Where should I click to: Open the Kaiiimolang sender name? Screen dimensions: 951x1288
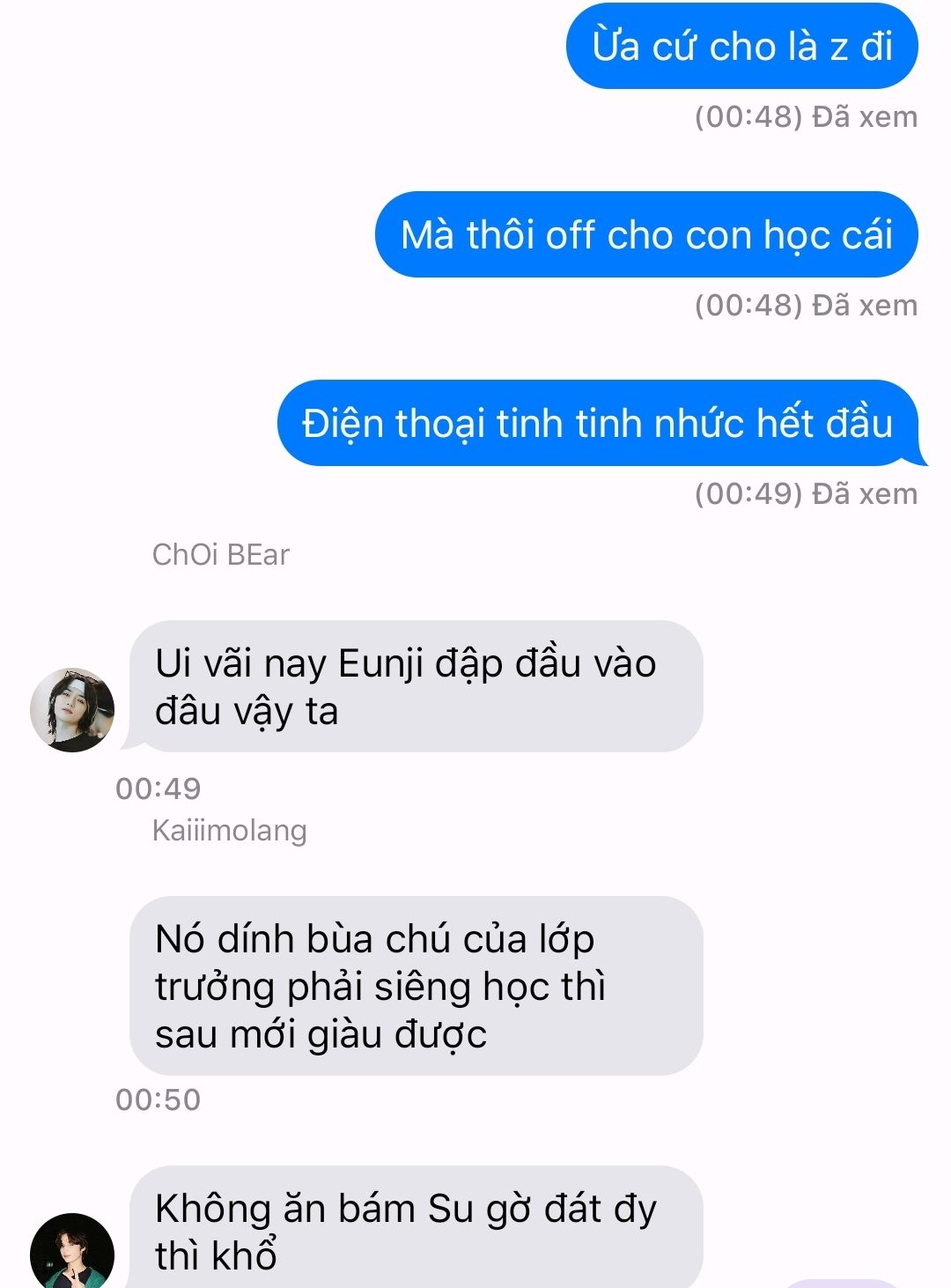tap(230, 831)
